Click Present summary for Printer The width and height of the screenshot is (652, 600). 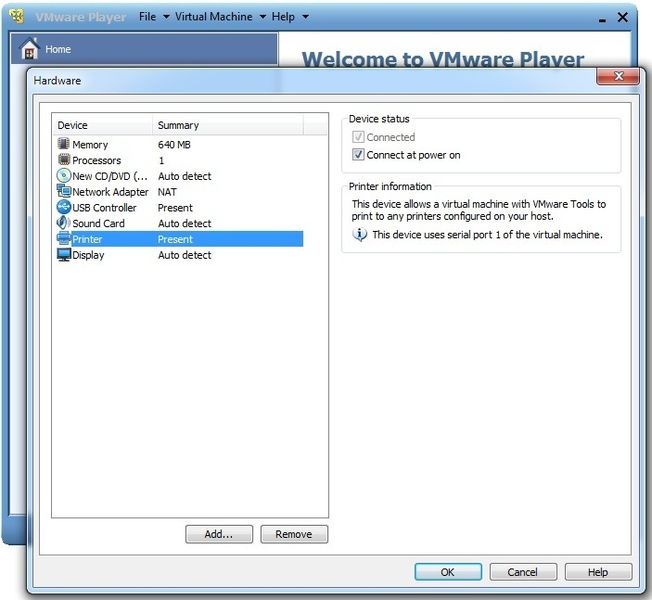(x=175, y=240)
